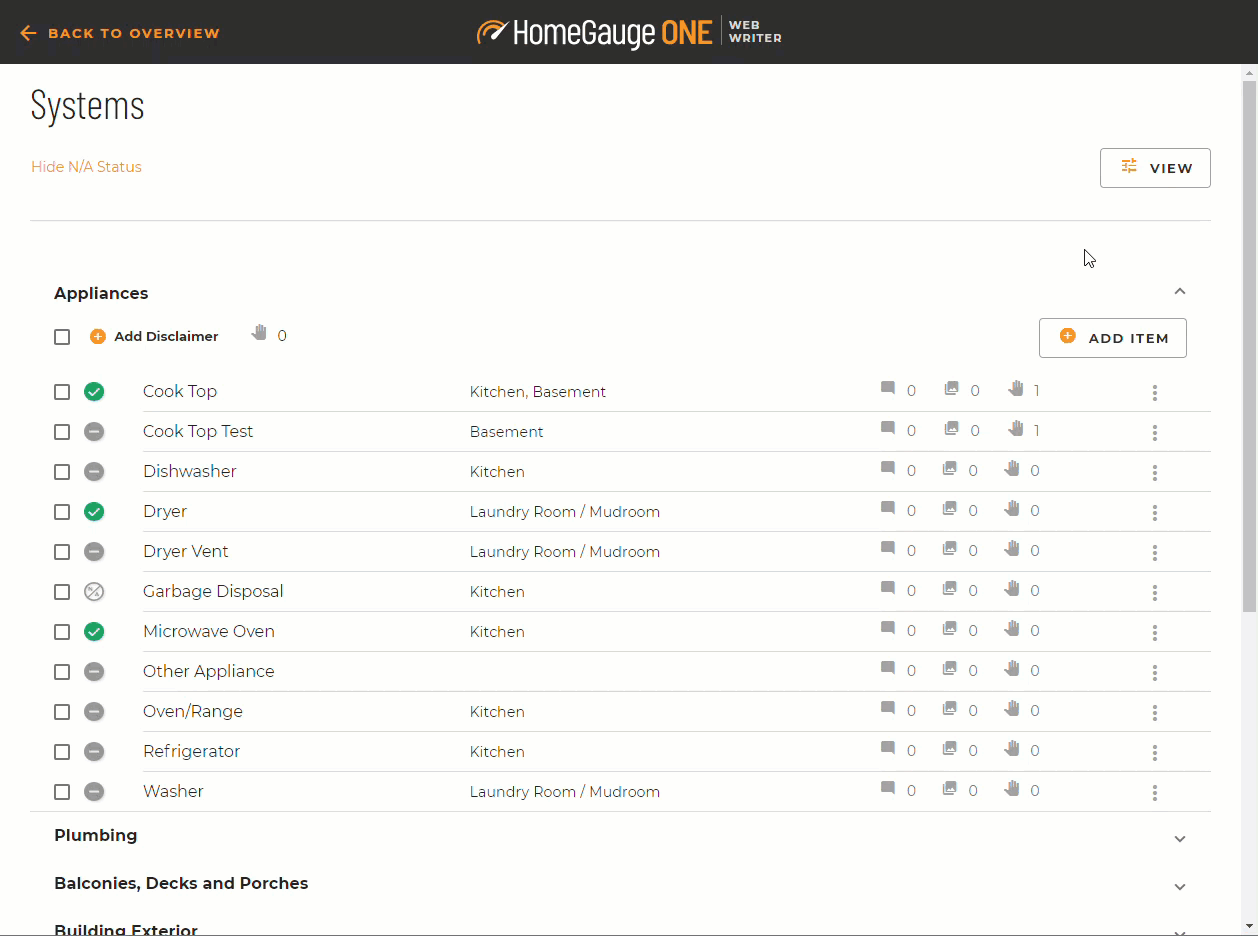Toggle the select-all checkbox beside Add Disclaimer
Image resolution: width=1258 pixels, height=936 pixels.
tap(62, 337)
